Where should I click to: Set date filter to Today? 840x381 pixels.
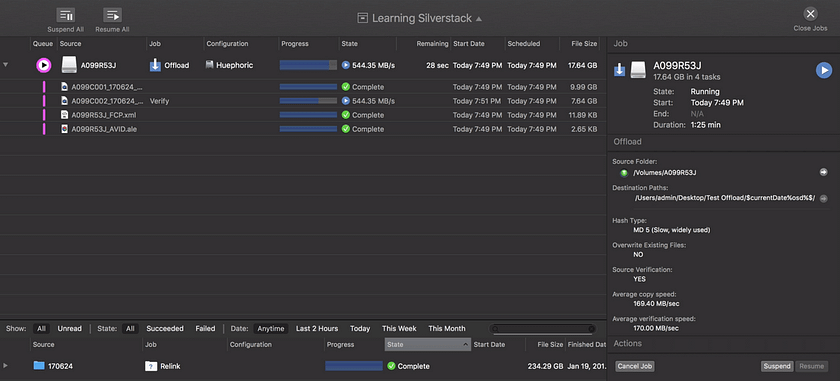pyautogui.click(x=360, y=328)
